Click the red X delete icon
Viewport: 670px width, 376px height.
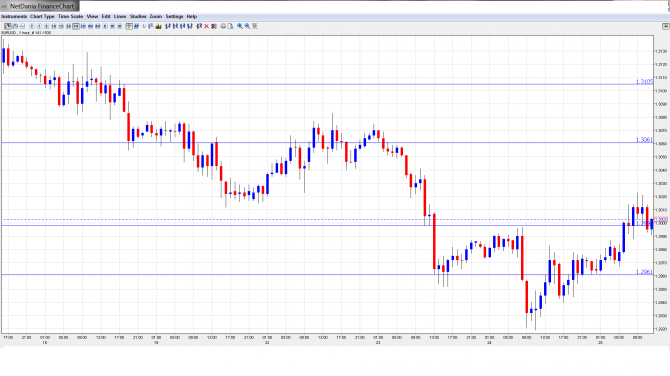(x=206, y=26)
